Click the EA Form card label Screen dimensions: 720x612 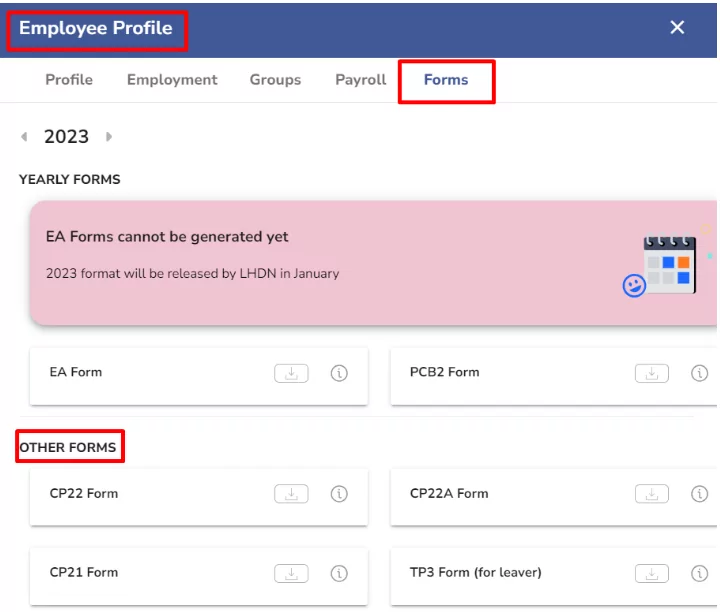76,372
